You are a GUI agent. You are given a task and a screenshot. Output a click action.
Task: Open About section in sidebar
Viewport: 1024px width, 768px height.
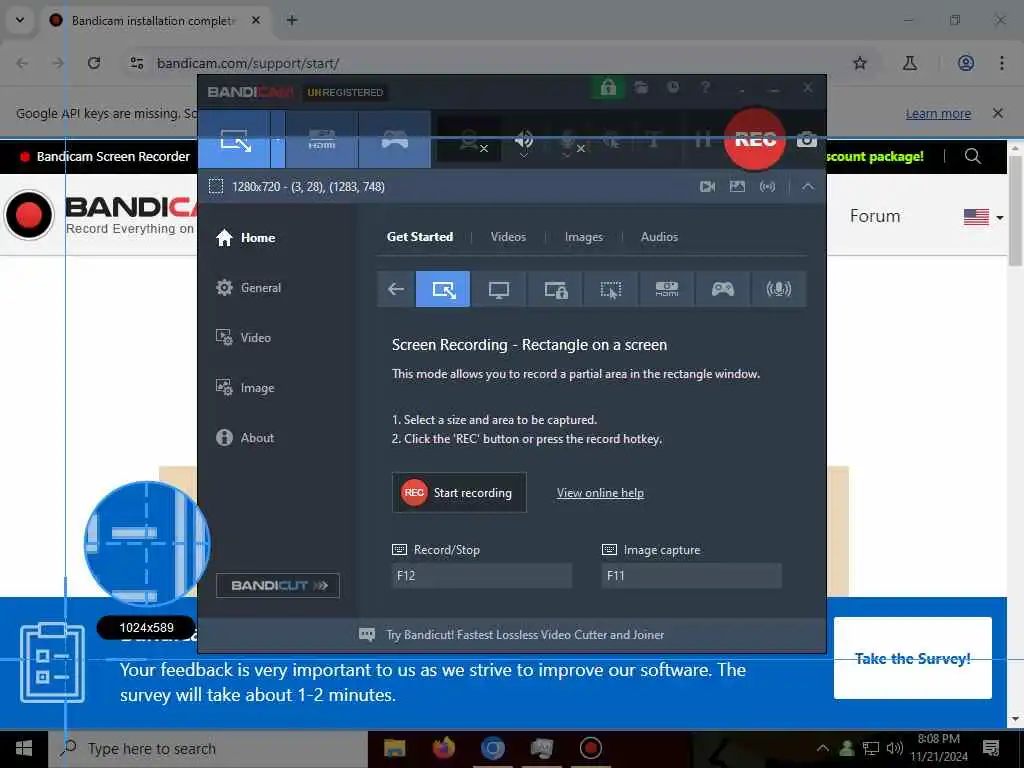(x=245, y=438)
